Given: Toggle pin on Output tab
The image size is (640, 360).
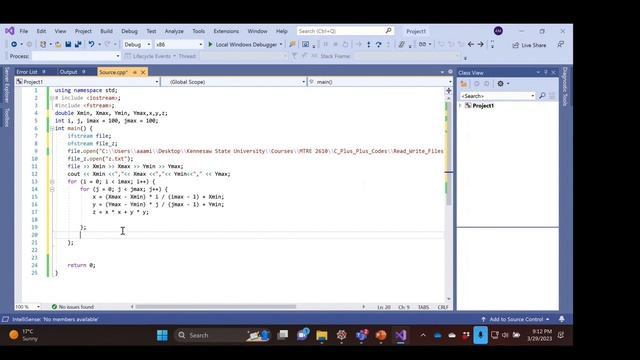Looking at the screenshot, I should (84, 72).
